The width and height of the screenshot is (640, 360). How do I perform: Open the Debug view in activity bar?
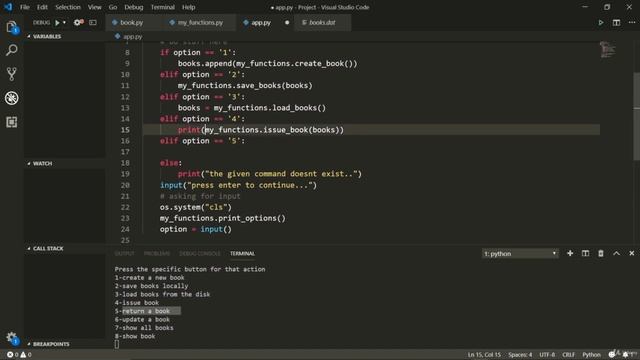click(11, 98)
